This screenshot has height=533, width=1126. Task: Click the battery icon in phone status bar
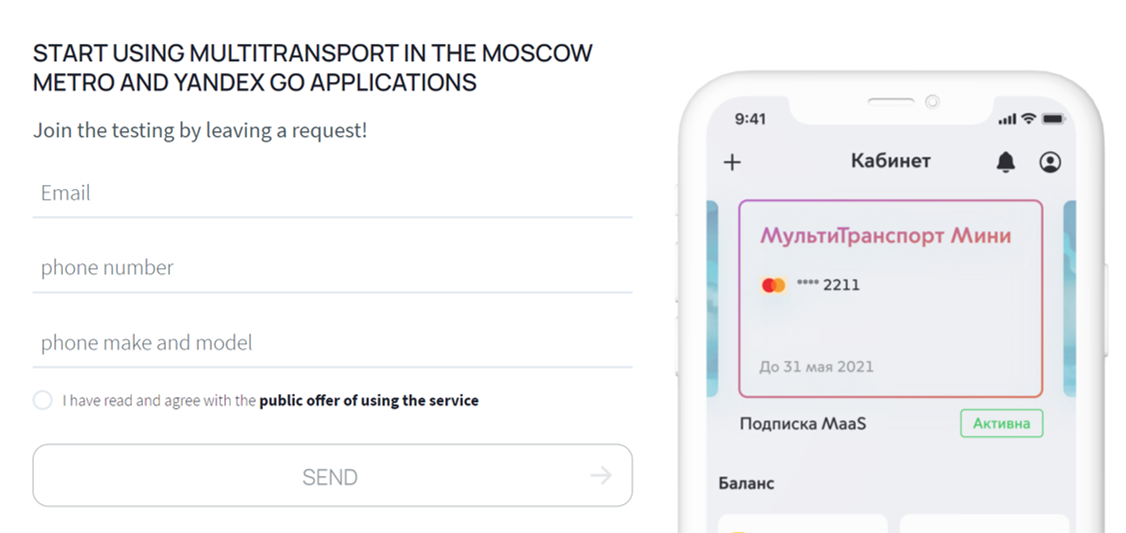(1054, 119)
